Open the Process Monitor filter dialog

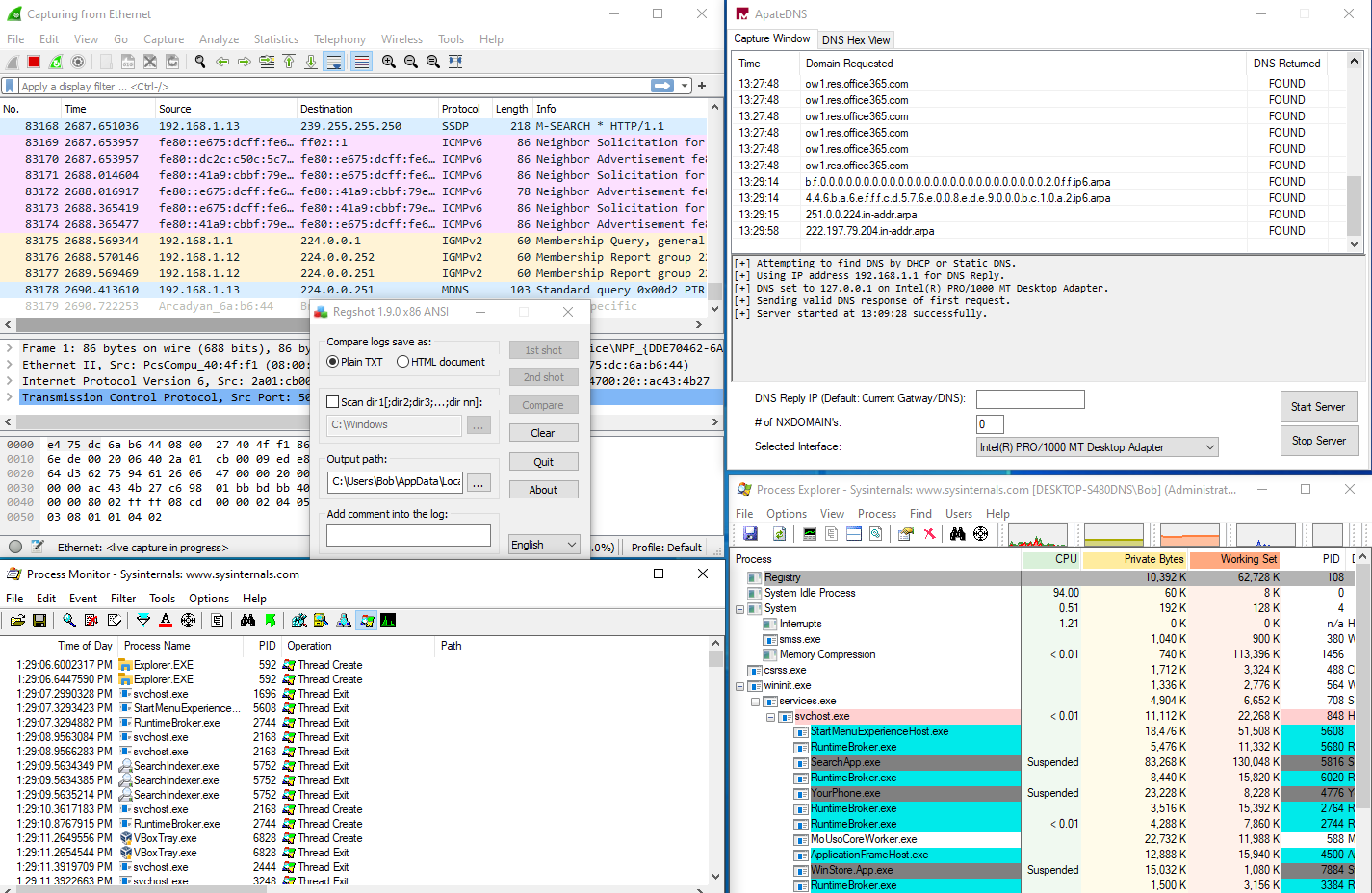[x=142, y=620]
